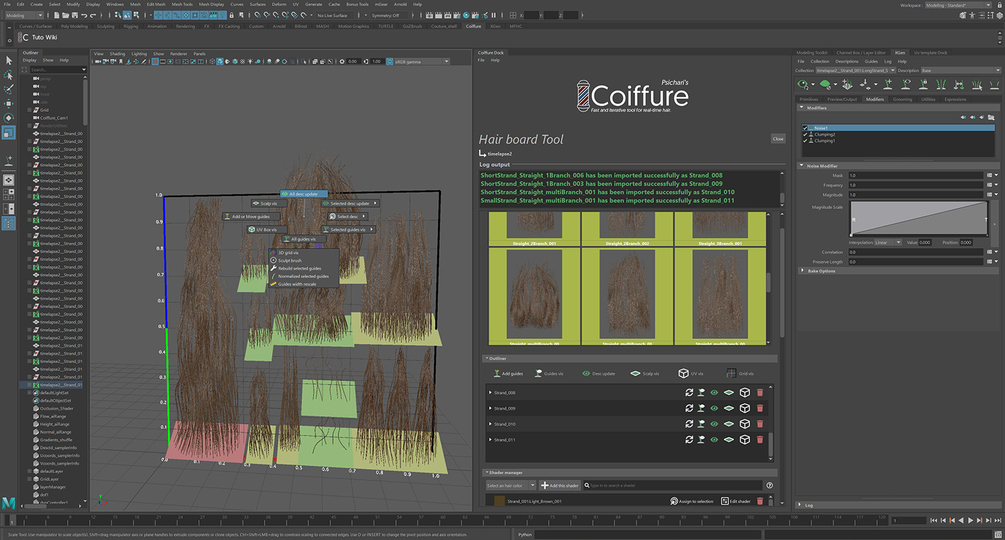
Task: Switch to the Primitives tab in XGen
Action: [x=809, y=99]
